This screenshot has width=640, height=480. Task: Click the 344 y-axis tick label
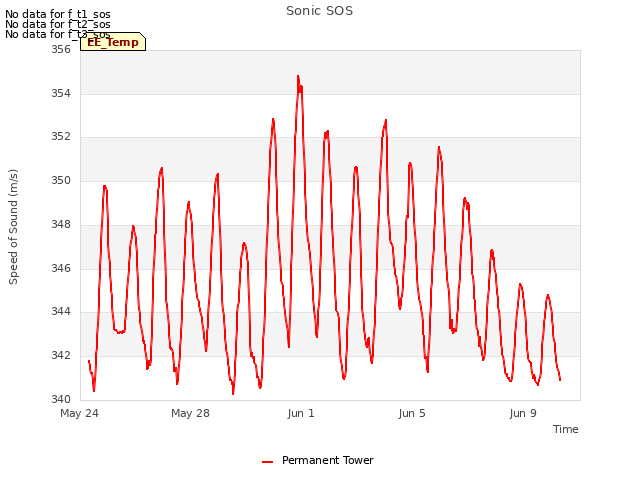coord(61,311)
